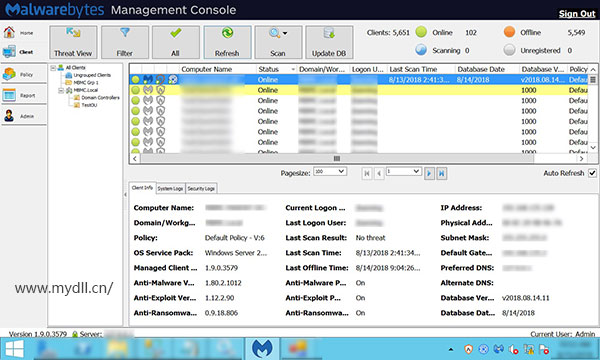Go to first page

[x=367, y=173]
